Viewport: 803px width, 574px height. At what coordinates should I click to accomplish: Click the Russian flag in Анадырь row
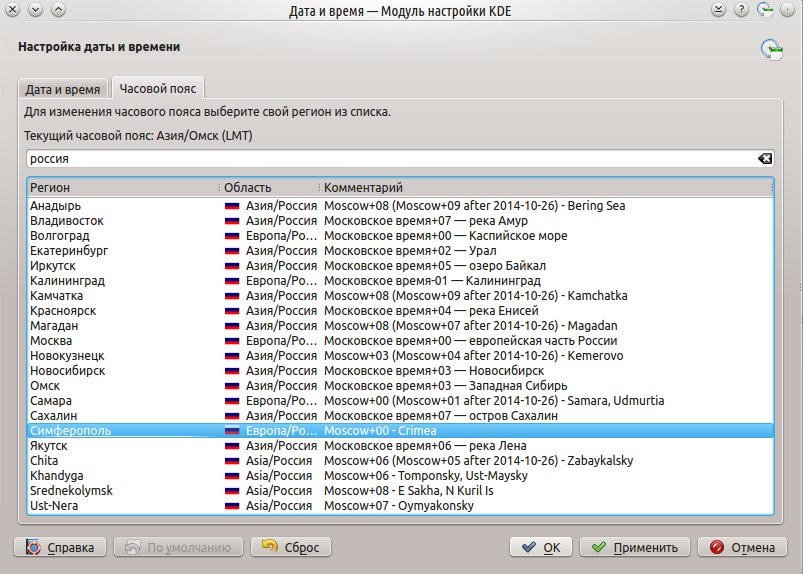(x=232, y=206)
